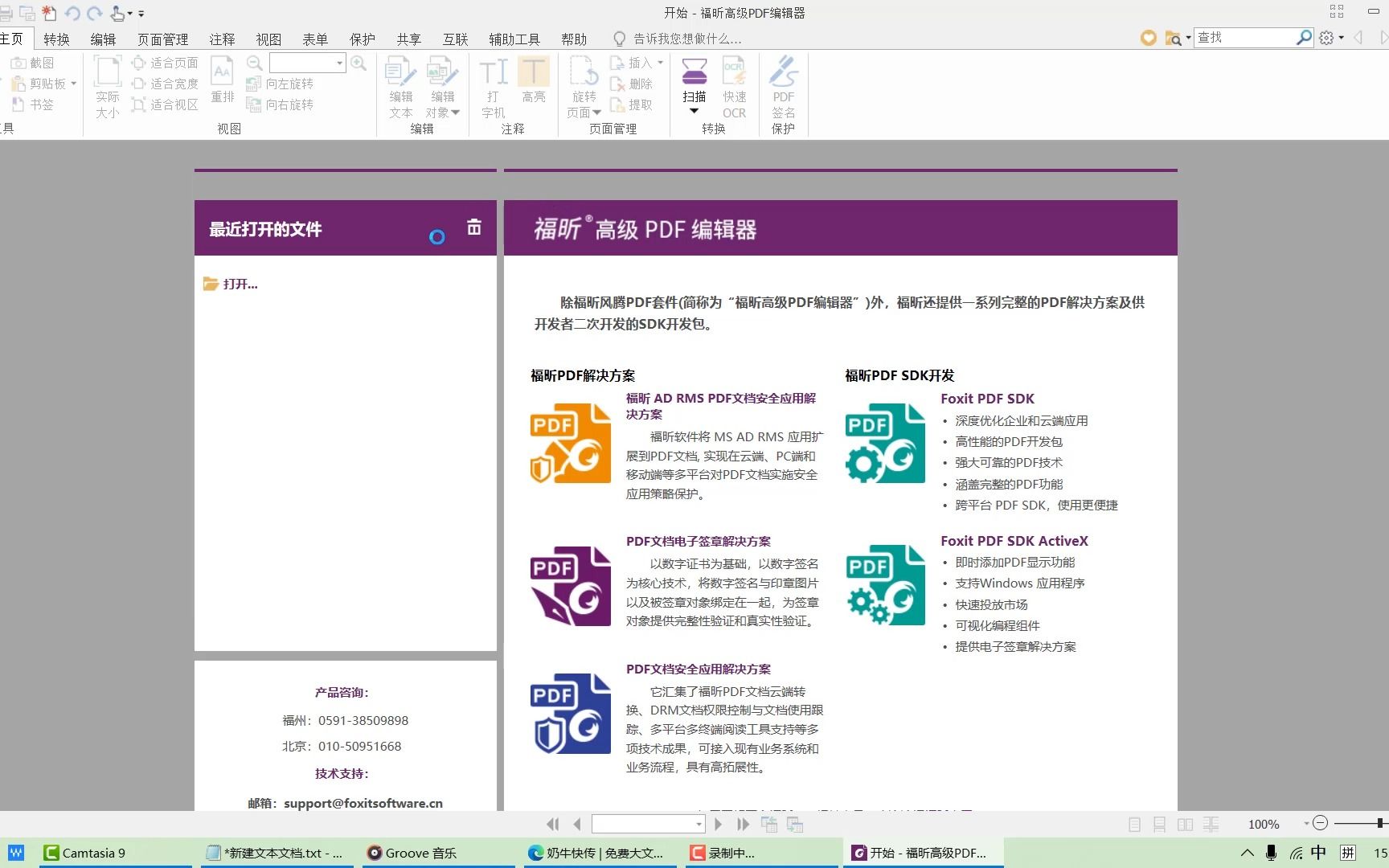The height and width of the screenshot is (868, 1389).
Task: Select the 高亮 highlight tool
Action: click(x=533, y=80)
